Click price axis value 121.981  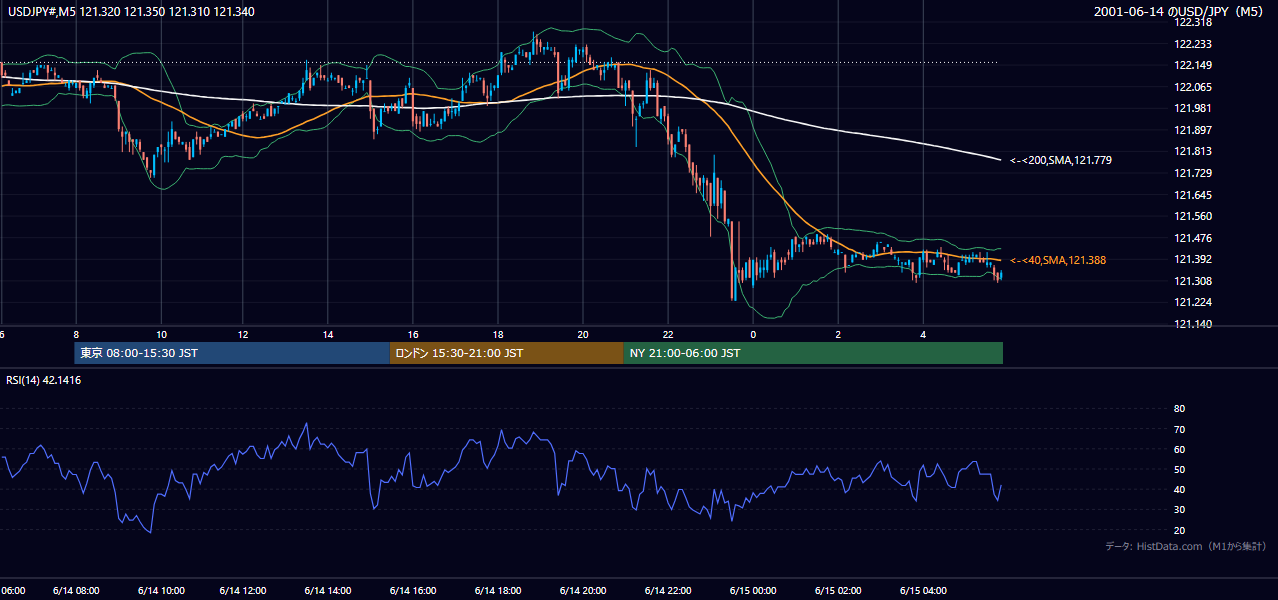1194,108
